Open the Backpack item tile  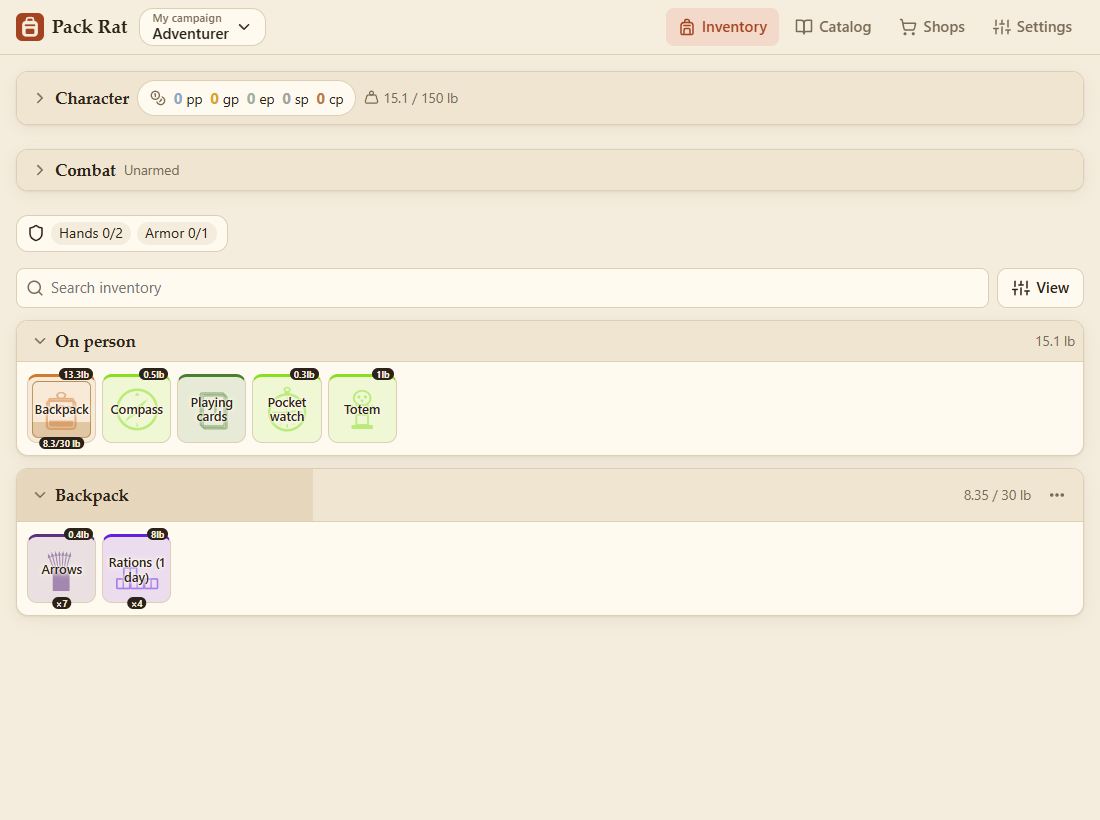click(x=62, y=410)
